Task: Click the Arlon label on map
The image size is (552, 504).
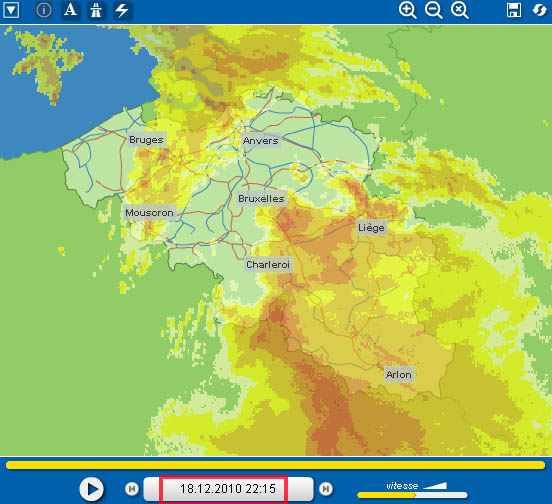Action: (399, 374)
